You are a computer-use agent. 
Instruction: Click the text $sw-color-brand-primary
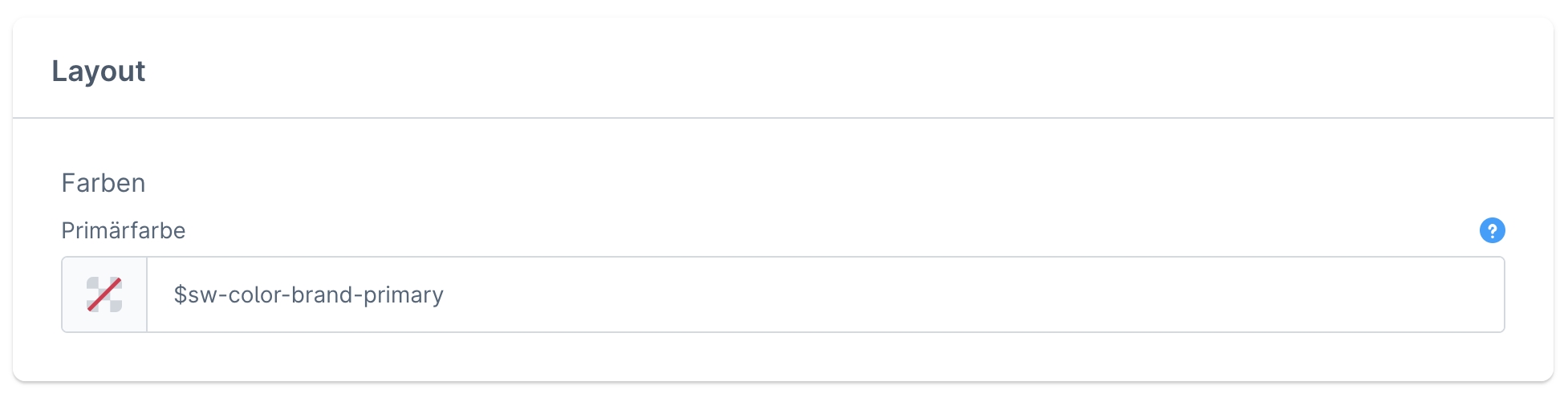pos(309,294)
